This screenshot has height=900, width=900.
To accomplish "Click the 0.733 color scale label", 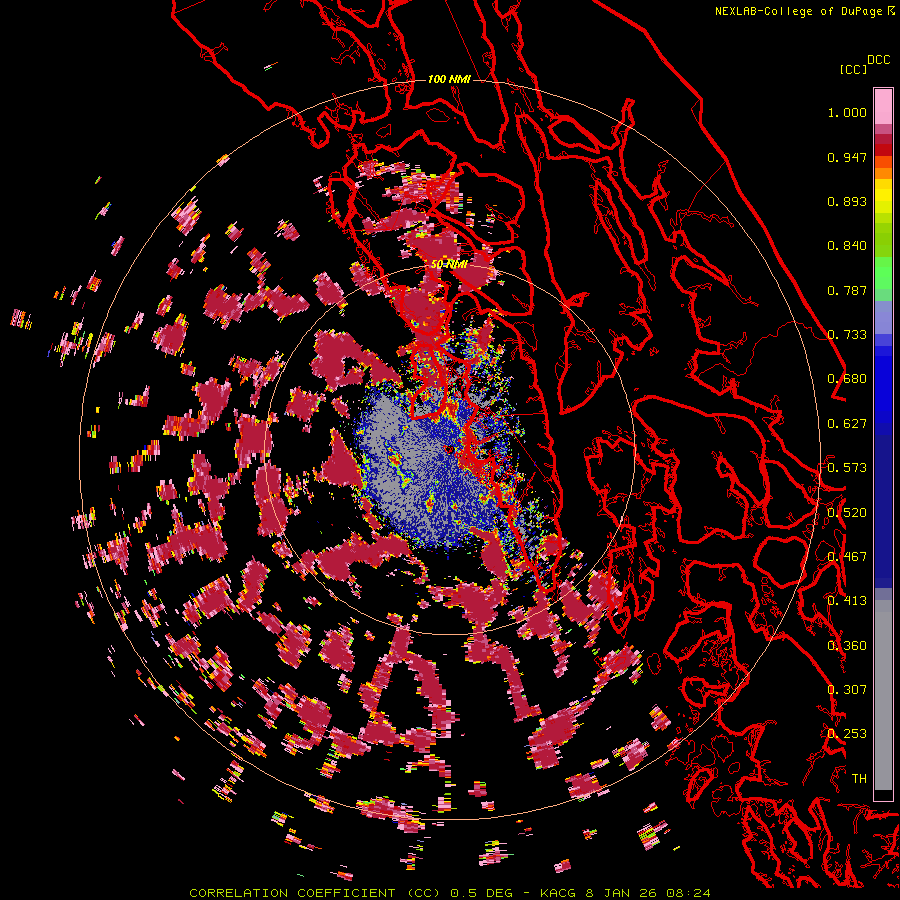I will (x=847, y=335).
